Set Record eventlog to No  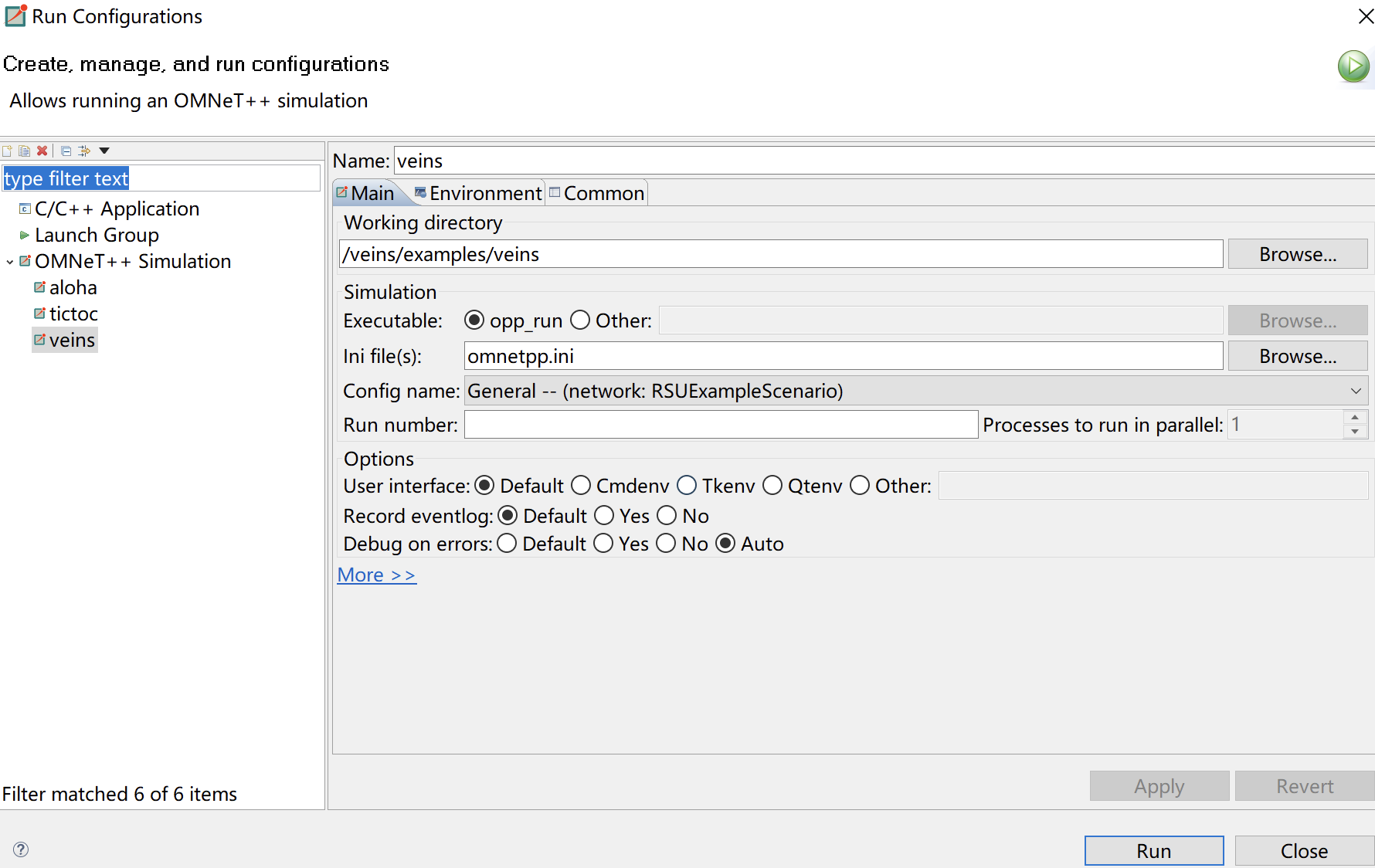[x=667, y=516]
